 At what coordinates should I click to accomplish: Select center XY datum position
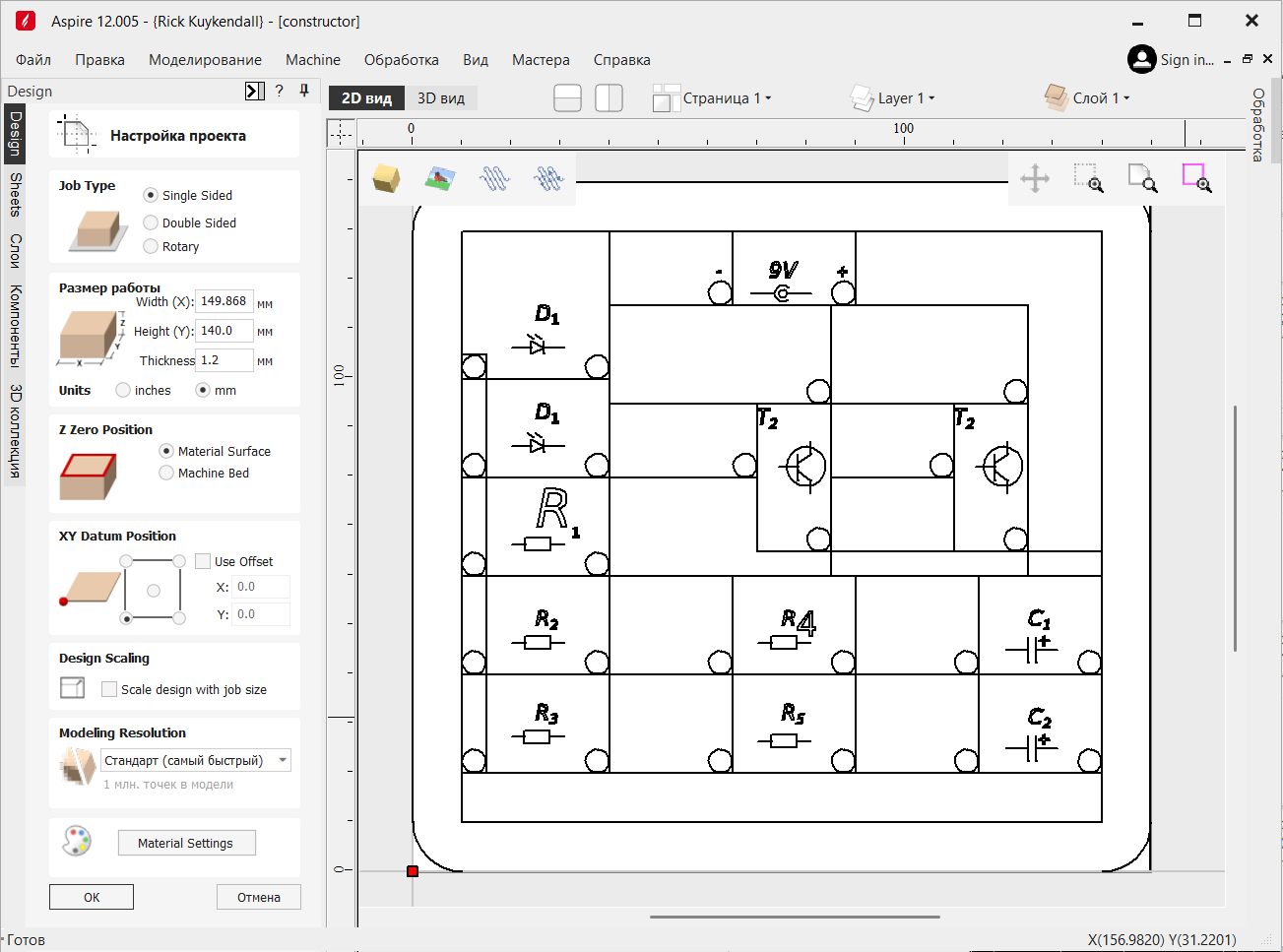153,591
